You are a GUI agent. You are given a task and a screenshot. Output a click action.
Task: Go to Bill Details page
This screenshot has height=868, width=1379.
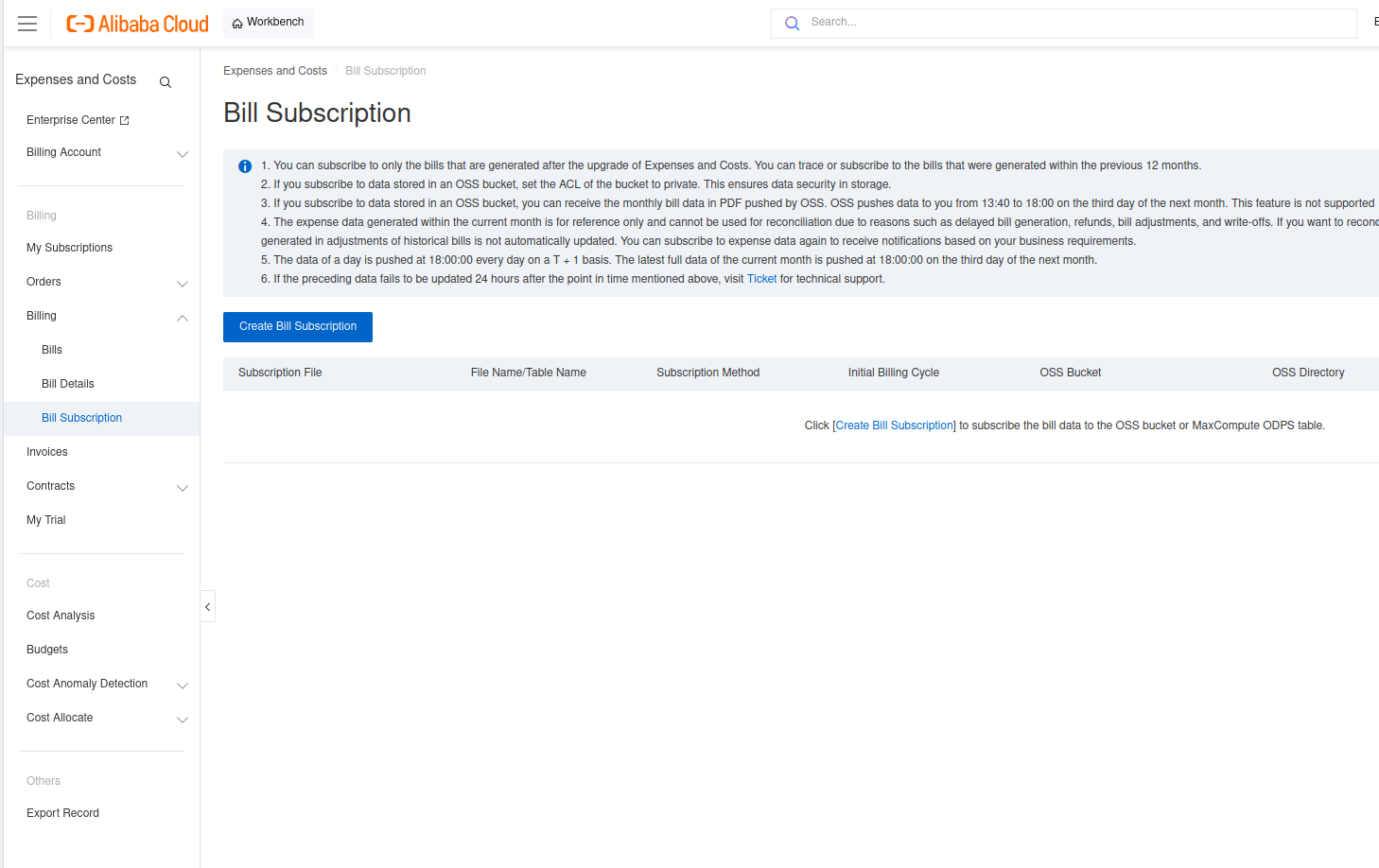68,384
